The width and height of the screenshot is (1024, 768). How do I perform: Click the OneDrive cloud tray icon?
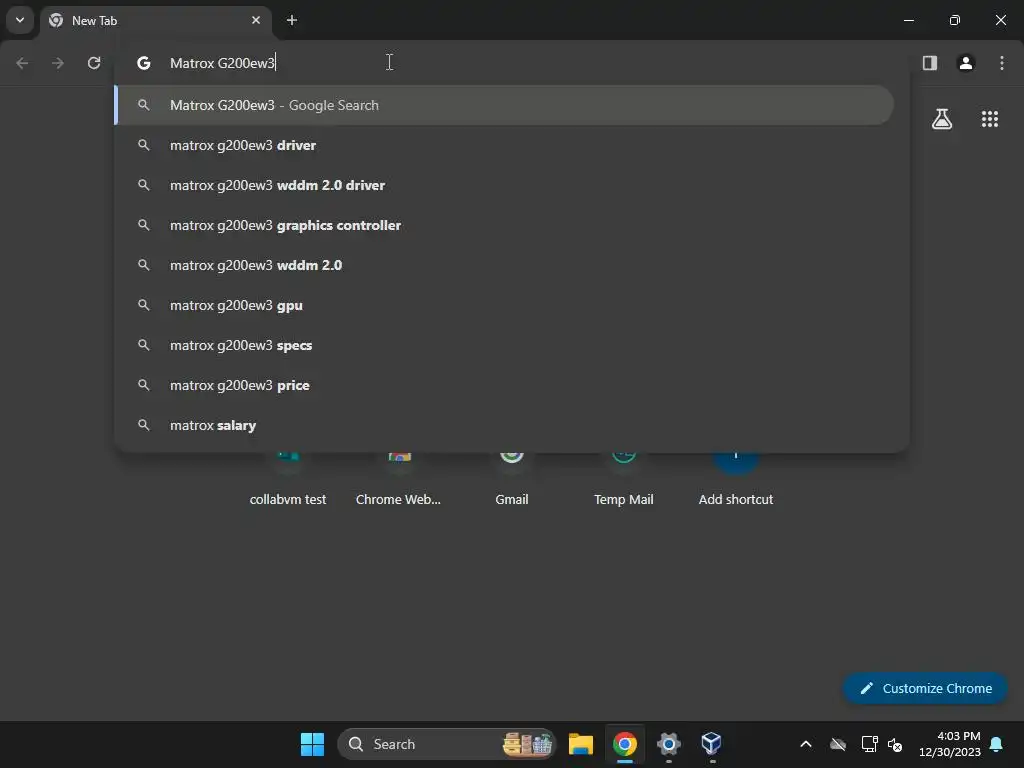tap(838, 744)
